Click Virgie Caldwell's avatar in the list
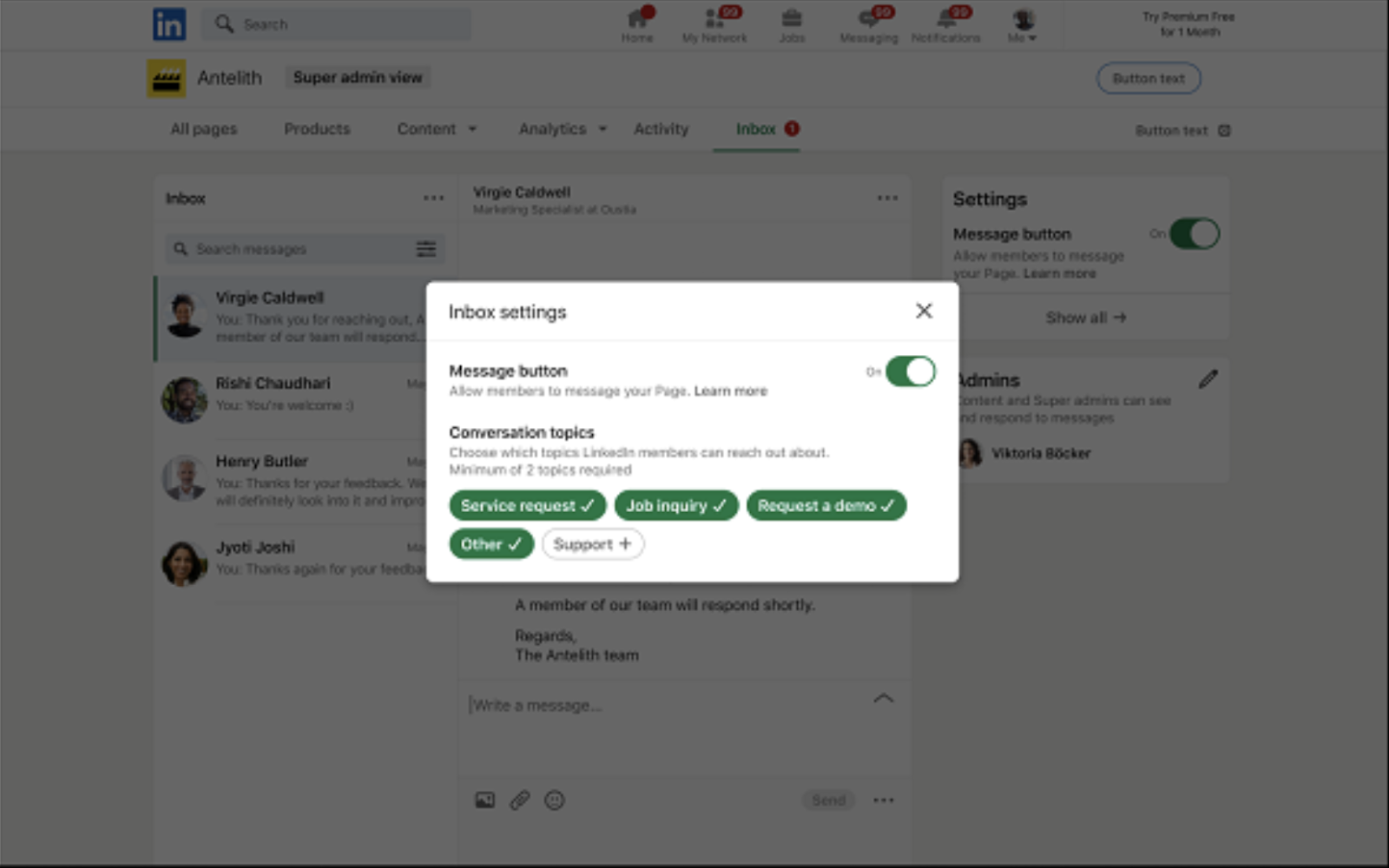 tap(184, 315)
